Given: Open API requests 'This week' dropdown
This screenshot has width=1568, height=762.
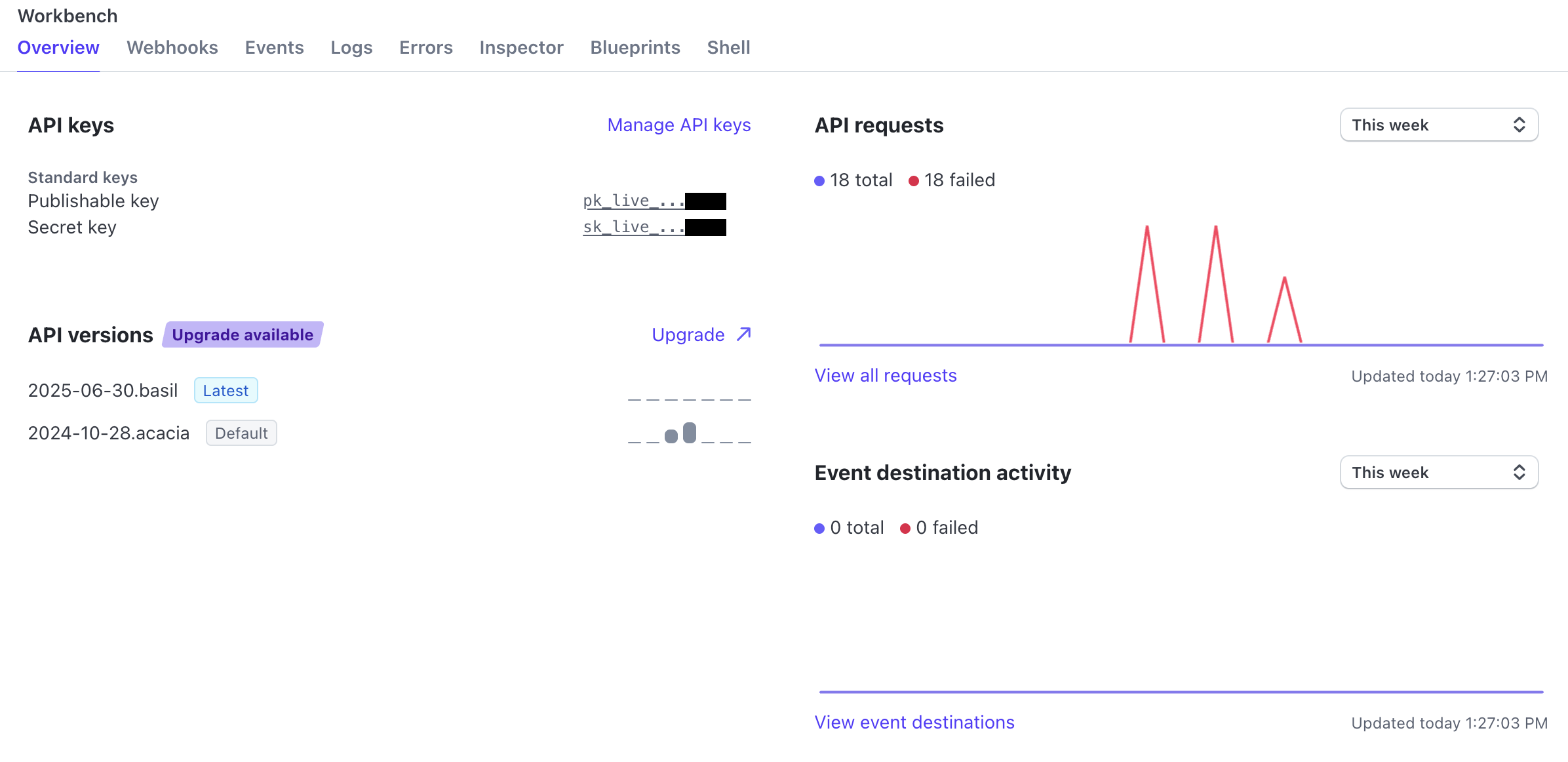Looking at the screenshot, I should (x=1439, y=125).
